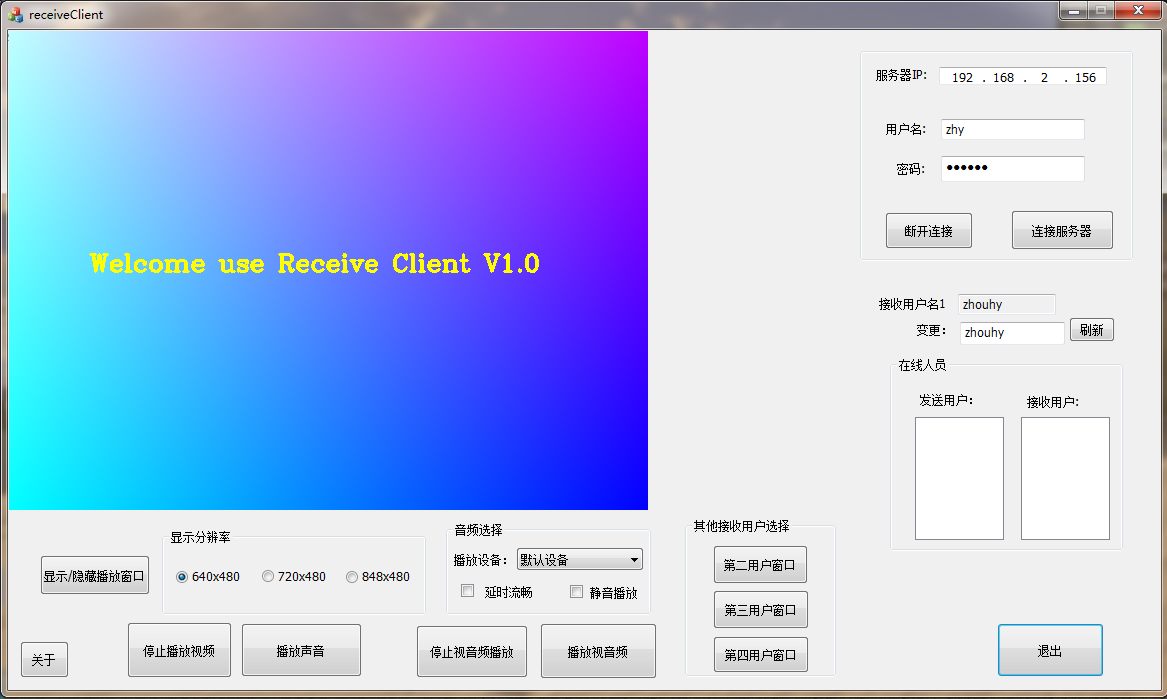Start playback with 播放视音频 button
Viewport: 1167px width, 699px height.
pyautogui.click(x=598, y=651)
